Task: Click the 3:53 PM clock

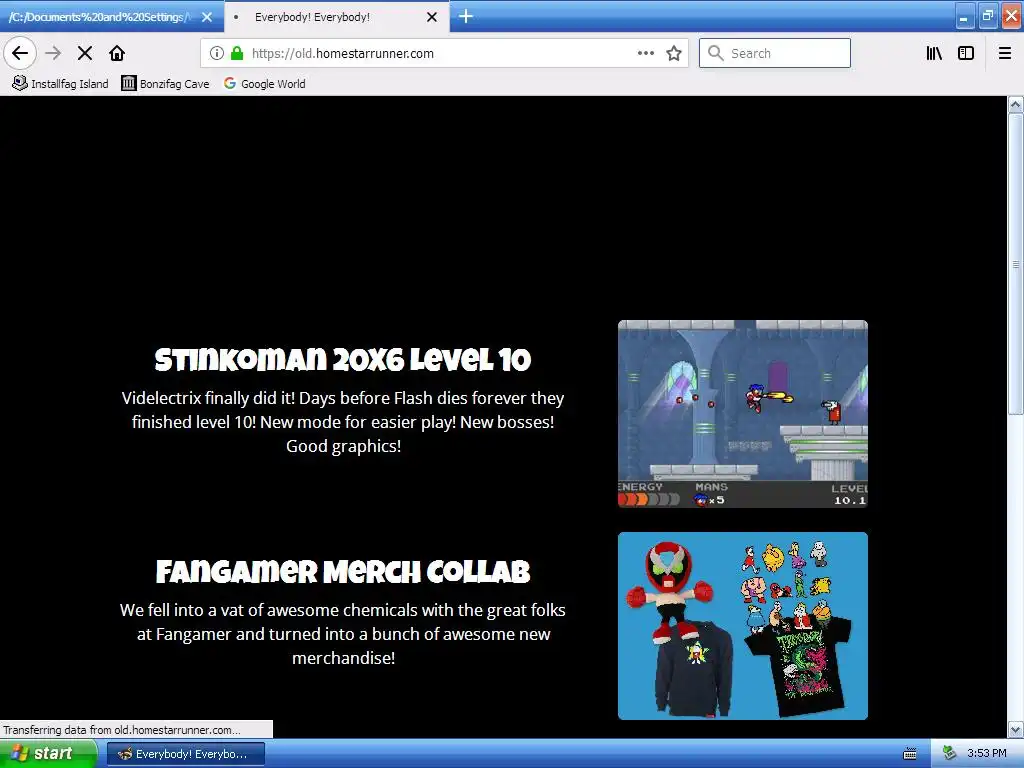Action: pyautogui.click(x=987, y=753)
